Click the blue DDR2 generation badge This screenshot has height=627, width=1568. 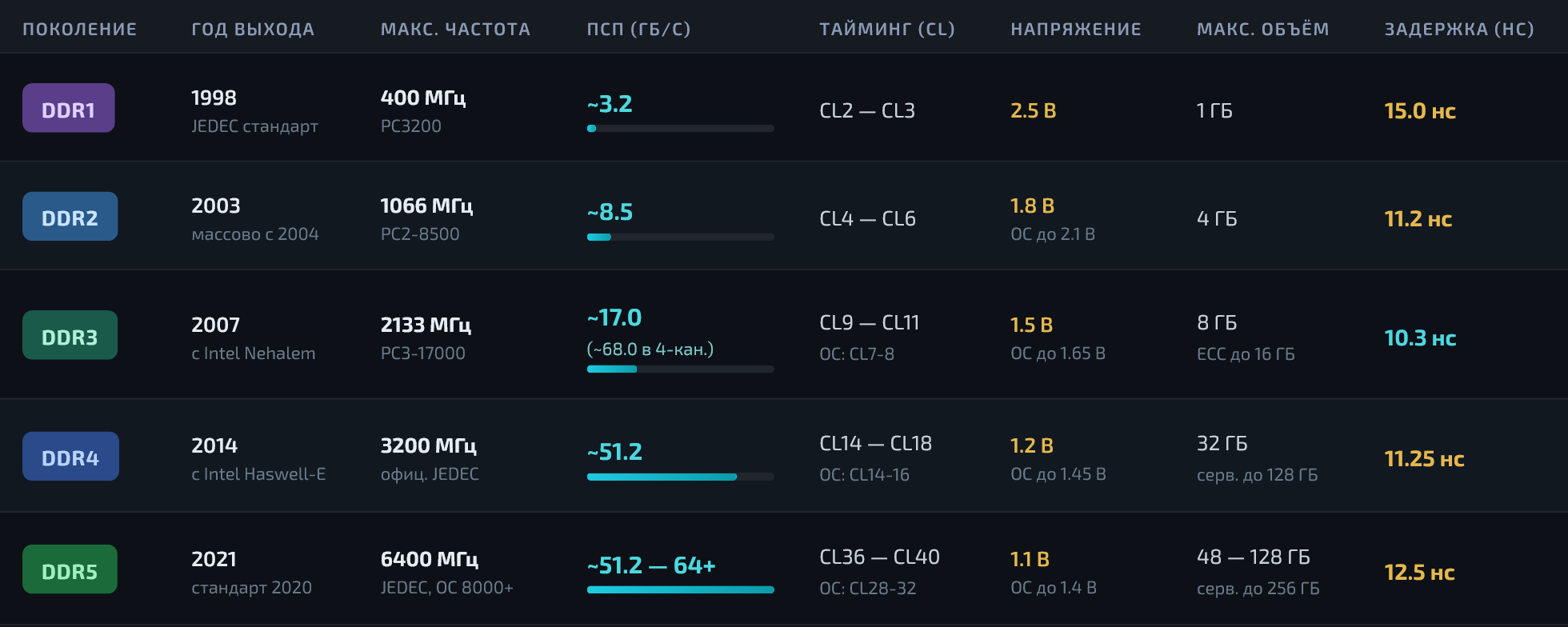point(70,217)
